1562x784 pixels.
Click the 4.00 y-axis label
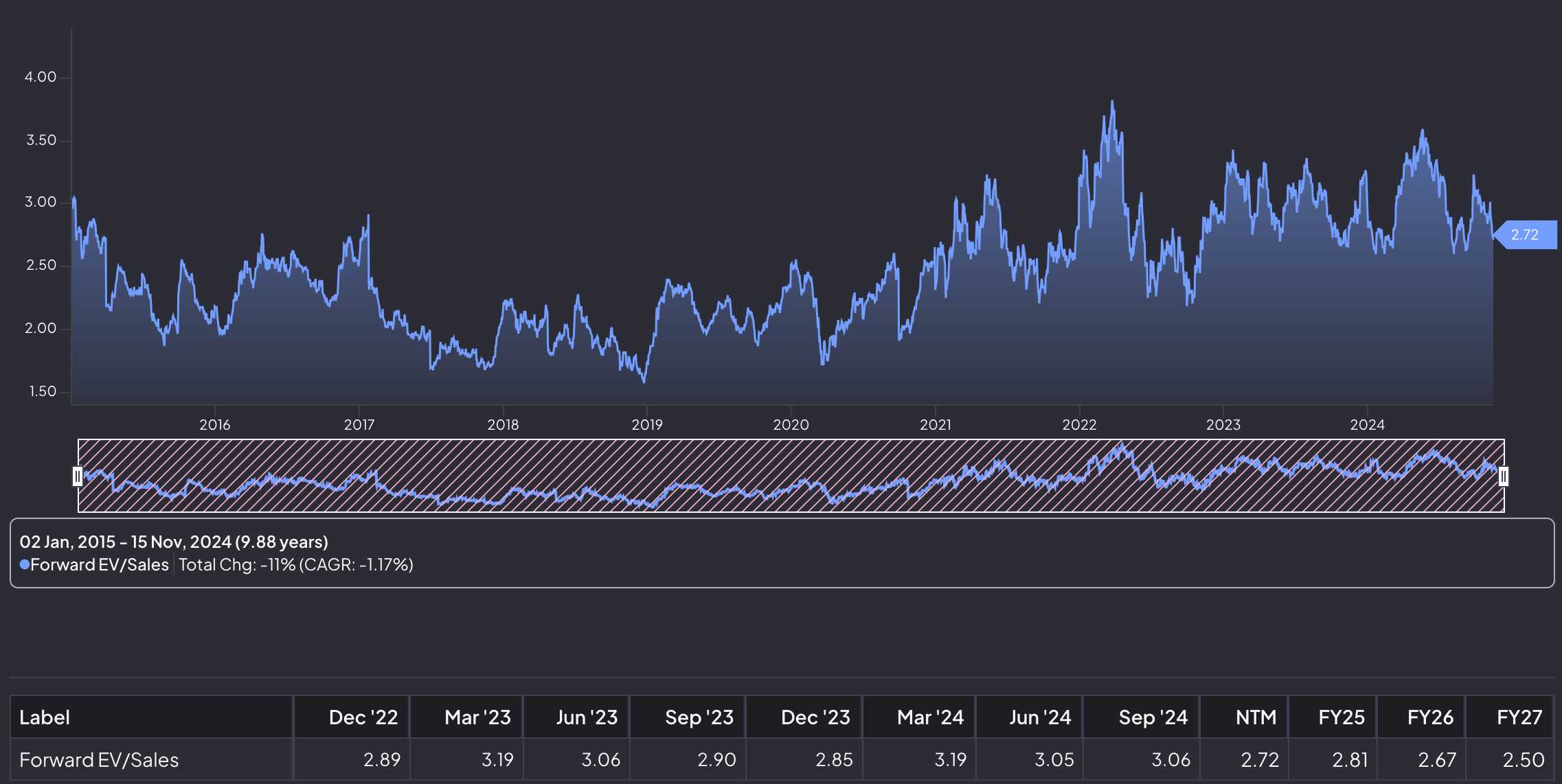point(41,77)
